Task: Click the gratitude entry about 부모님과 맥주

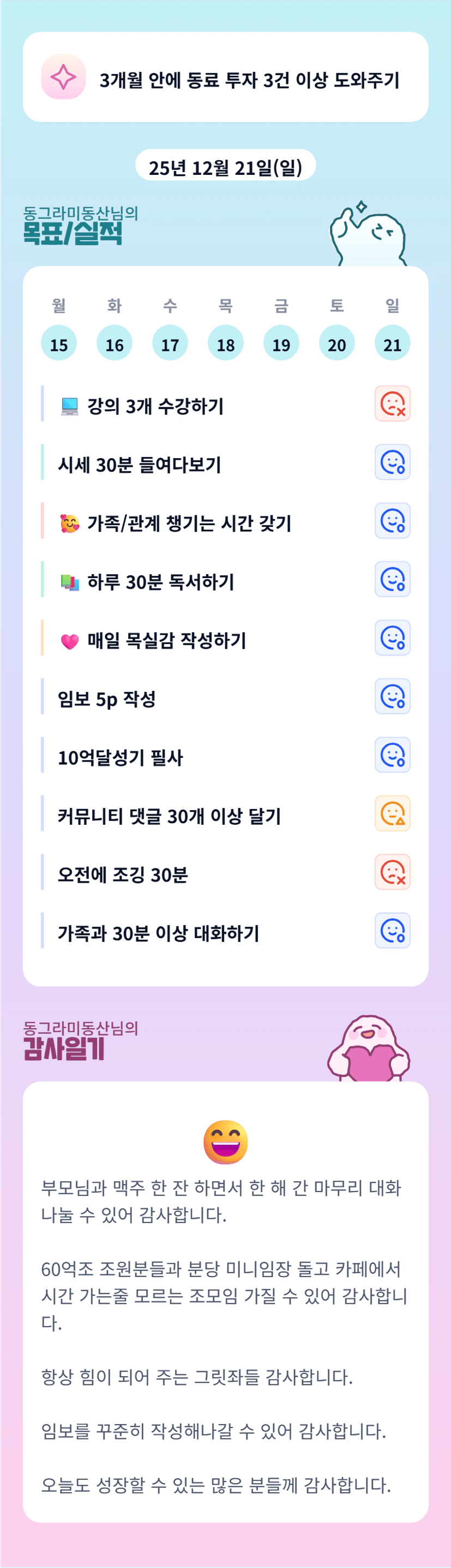Action: tap(221, 1200)
